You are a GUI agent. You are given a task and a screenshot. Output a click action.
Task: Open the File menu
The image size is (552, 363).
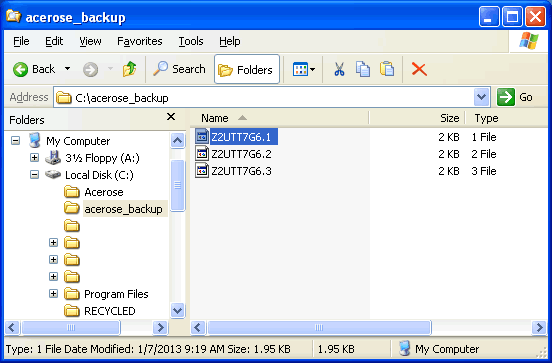(21, 41)
